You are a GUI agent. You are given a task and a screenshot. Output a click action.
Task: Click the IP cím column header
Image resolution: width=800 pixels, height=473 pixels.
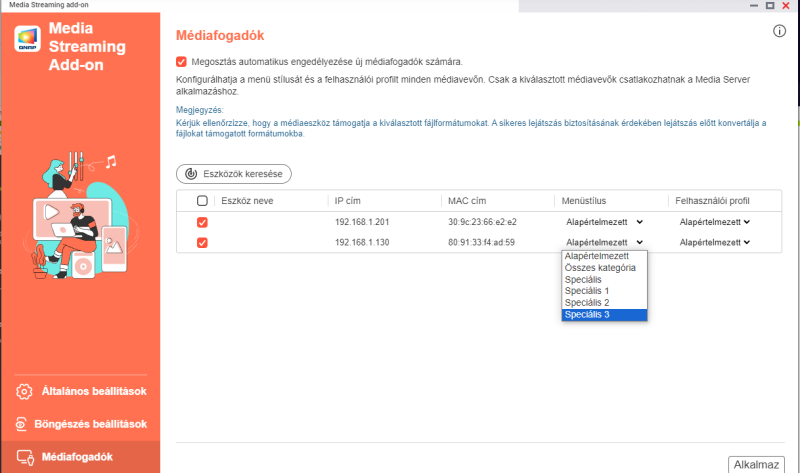pos(347,201)
